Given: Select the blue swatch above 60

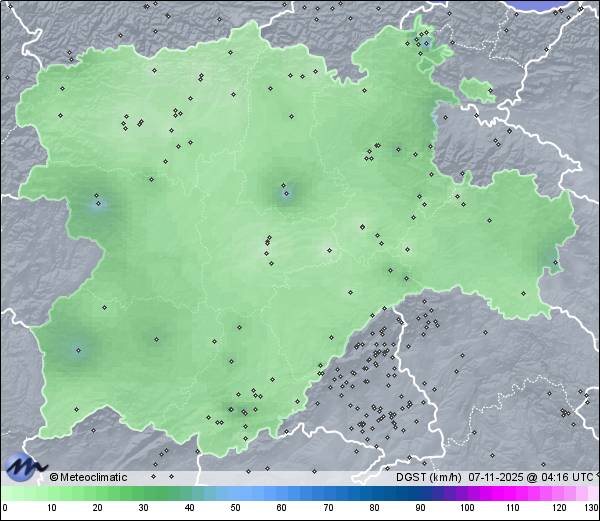Looking at the screenshot, I should tap(281, 493).
